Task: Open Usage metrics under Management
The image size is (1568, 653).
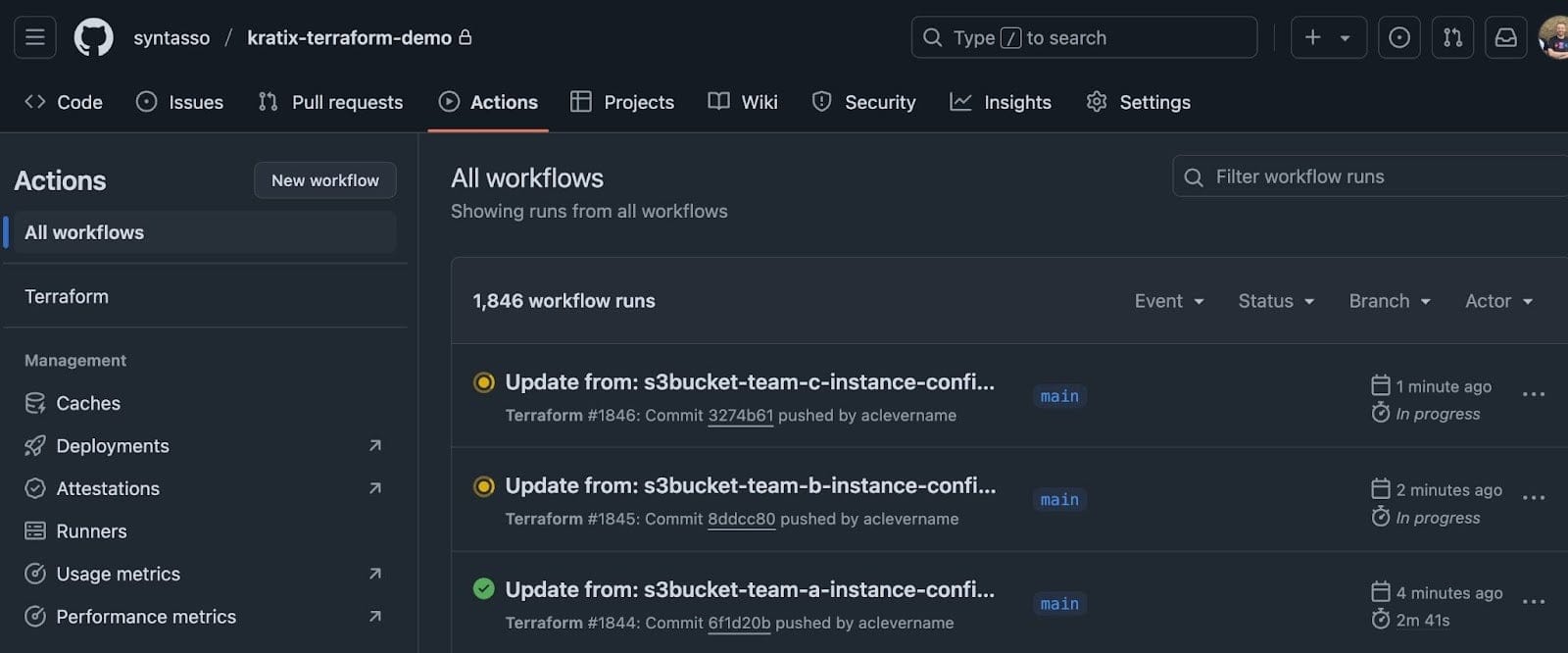Action: (x=119, y=574)
